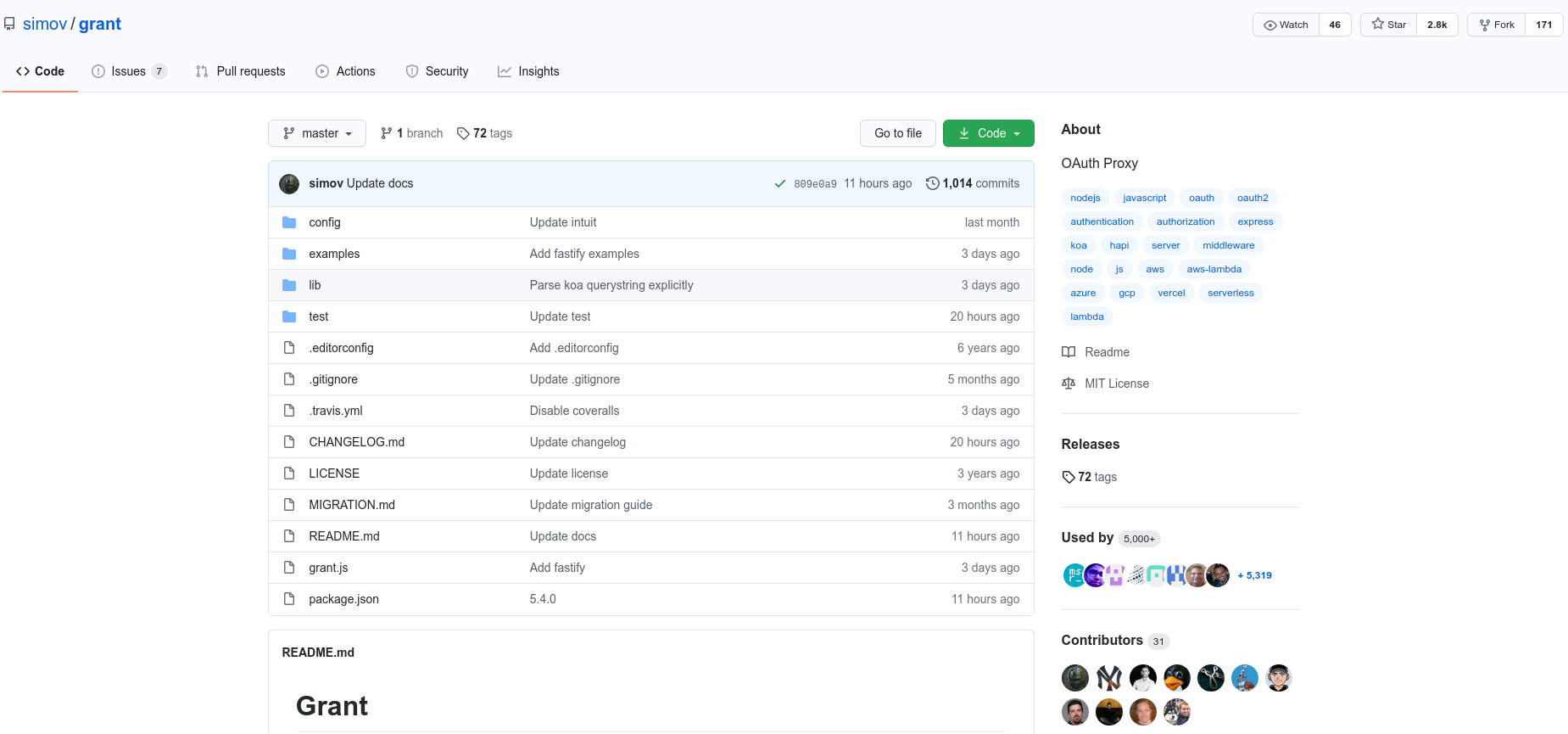Image resolution: width=1568 pixels, height=734 pixels.
Task: Click the serverless topic tag
Action: click(1230, 293)
